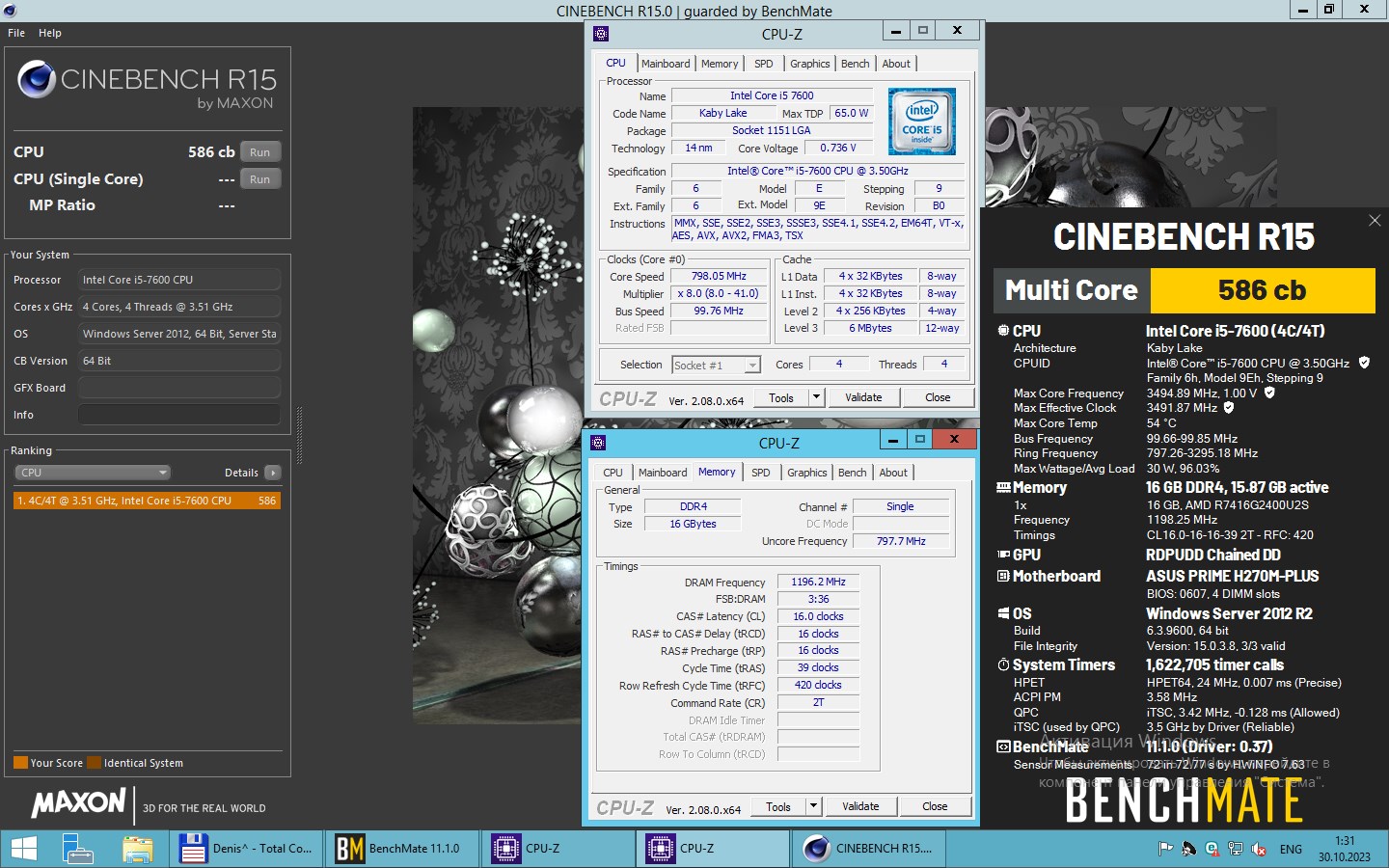This screenshot has width=1389, height=868.
Task: Click the CPU chip icon in BenchMate panel
Action: (x=1003, y=331)
